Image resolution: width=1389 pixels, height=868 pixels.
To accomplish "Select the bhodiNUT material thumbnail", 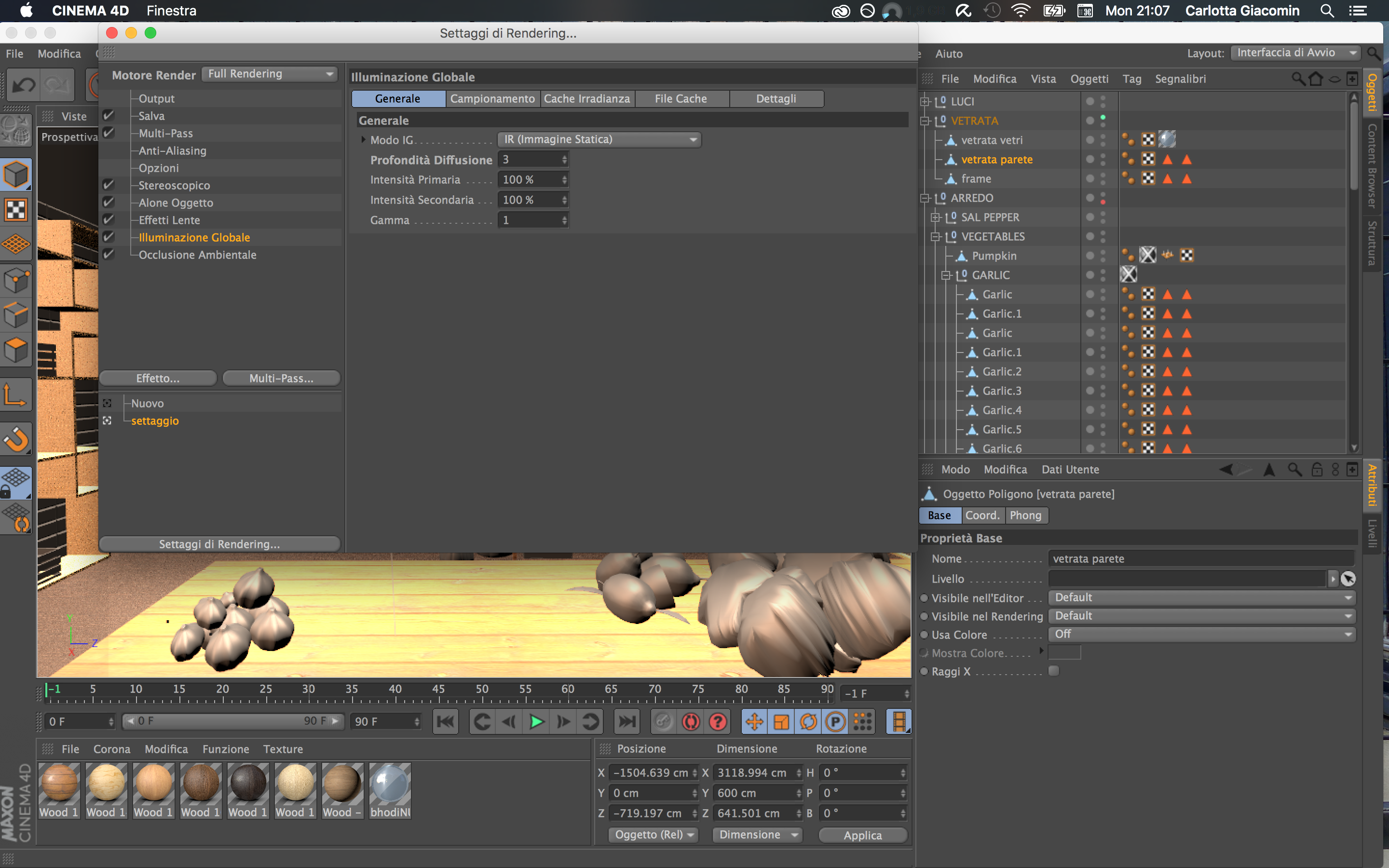I will point(390,784).
